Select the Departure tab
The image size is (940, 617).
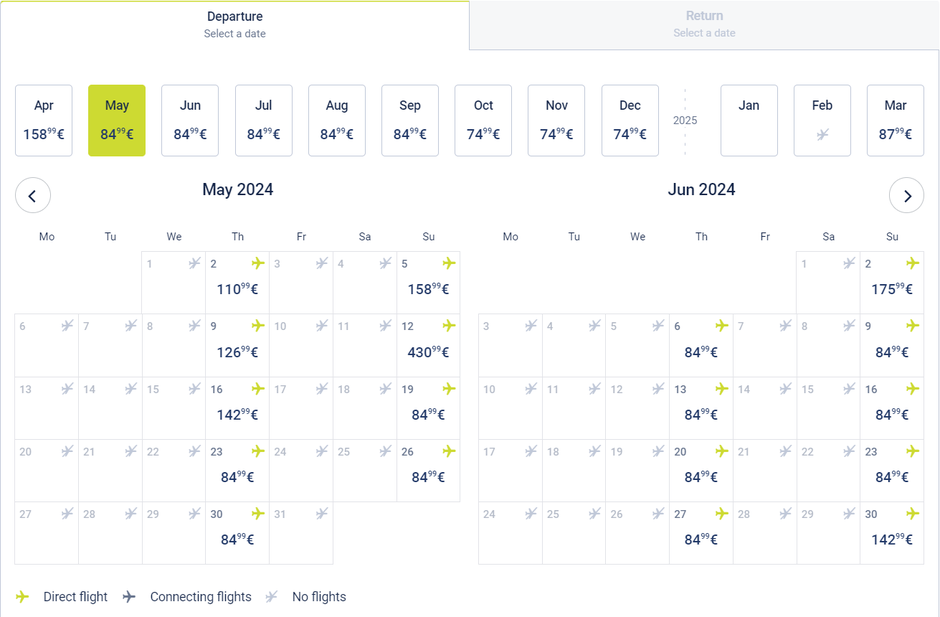point(235,25)
